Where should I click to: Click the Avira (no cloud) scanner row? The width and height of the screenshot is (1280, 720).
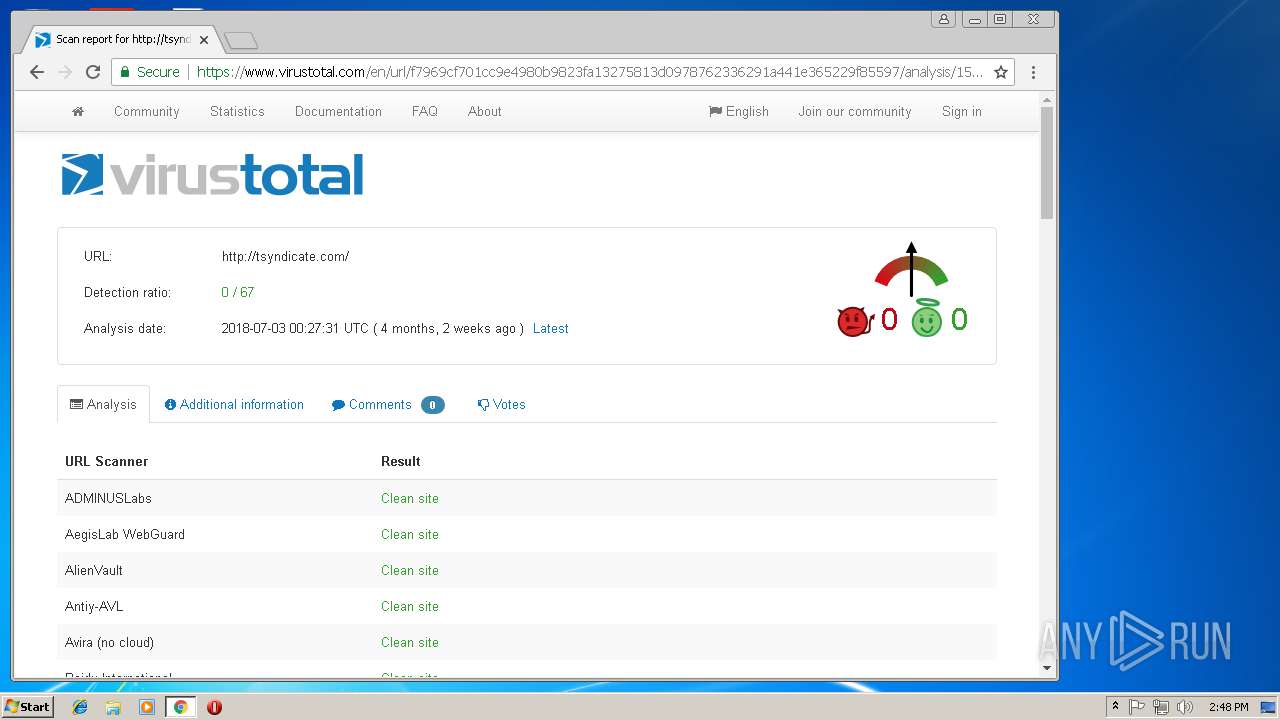point(527,642)
